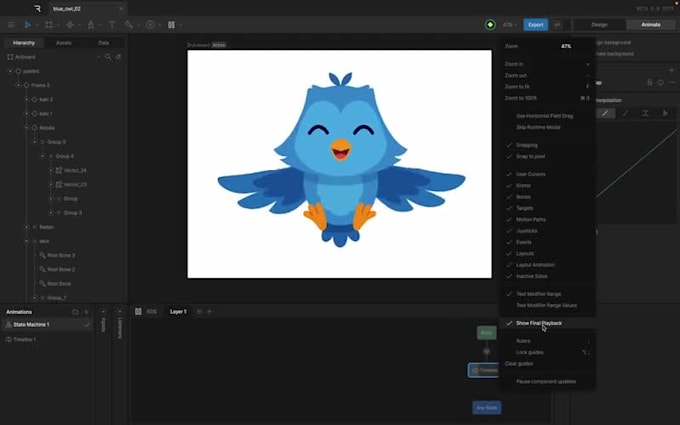The height and width of the screenshot is (425, 680).
Task: Collapse the Group 5 tree node
Action: (35, 142)
